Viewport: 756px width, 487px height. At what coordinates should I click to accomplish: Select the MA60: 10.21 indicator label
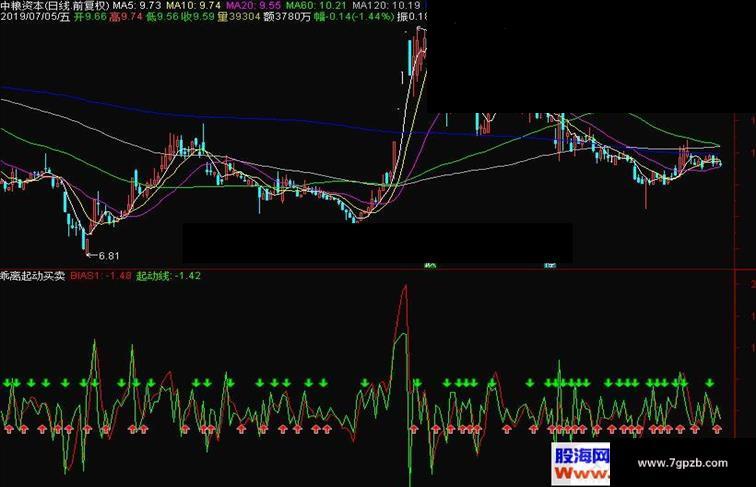click(x=316, y=5)
